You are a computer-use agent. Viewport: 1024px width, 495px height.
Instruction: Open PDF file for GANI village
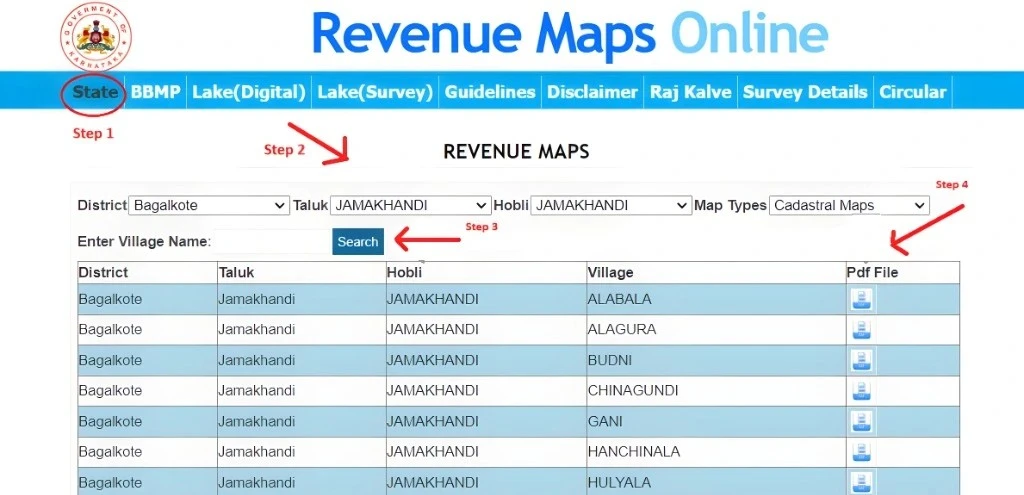(862, 422)
